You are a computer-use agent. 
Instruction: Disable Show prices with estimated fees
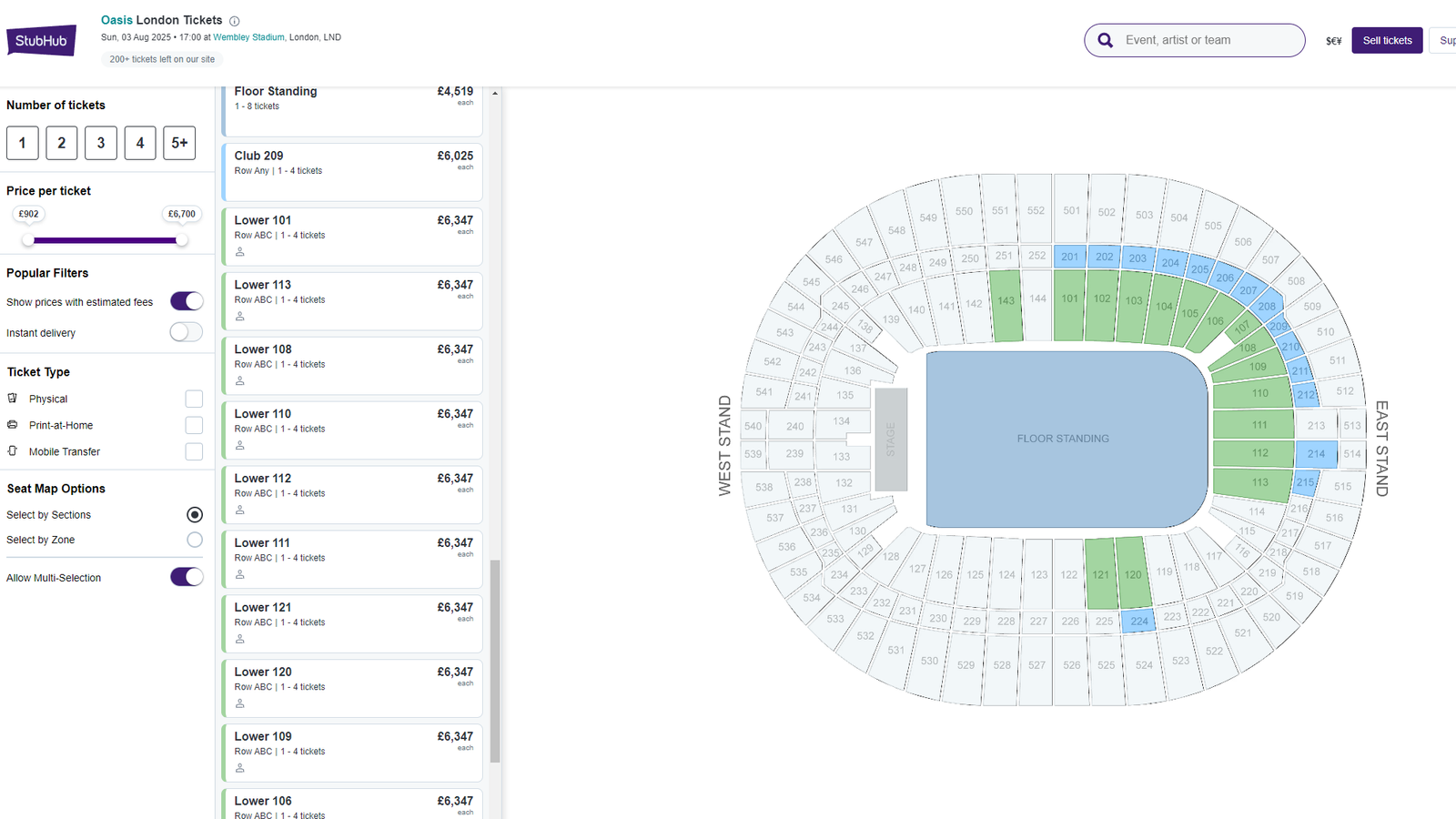pyautogui.click(x=187, y=301)
